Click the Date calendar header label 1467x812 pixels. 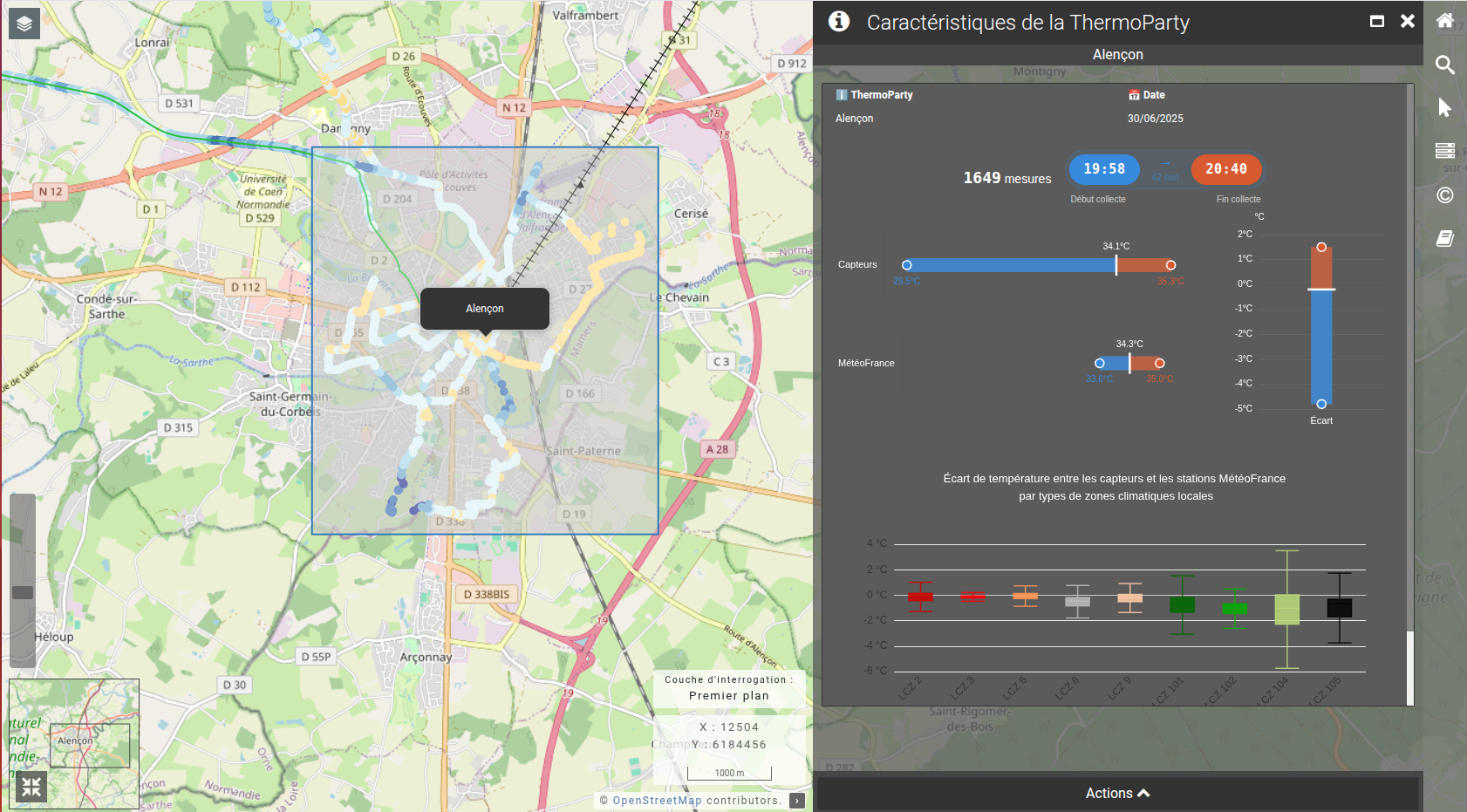point(1147,95)
